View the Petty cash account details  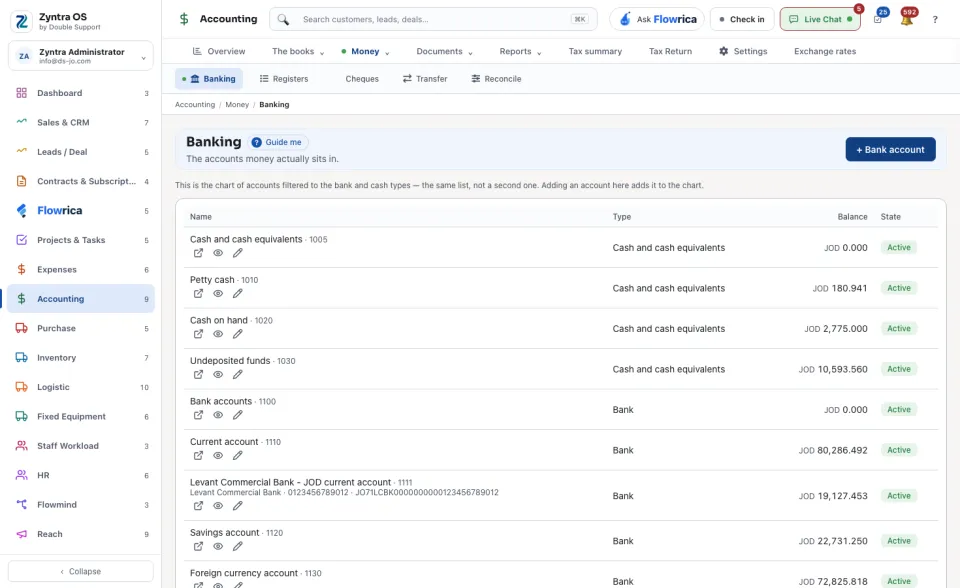(x=218, y=293)
